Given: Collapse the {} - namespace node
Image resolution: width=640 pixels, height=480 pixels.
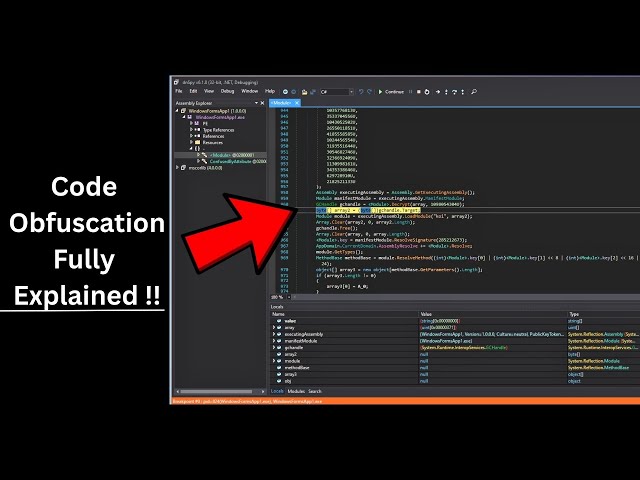Looking at the screenshot, I should coord(191,149).
